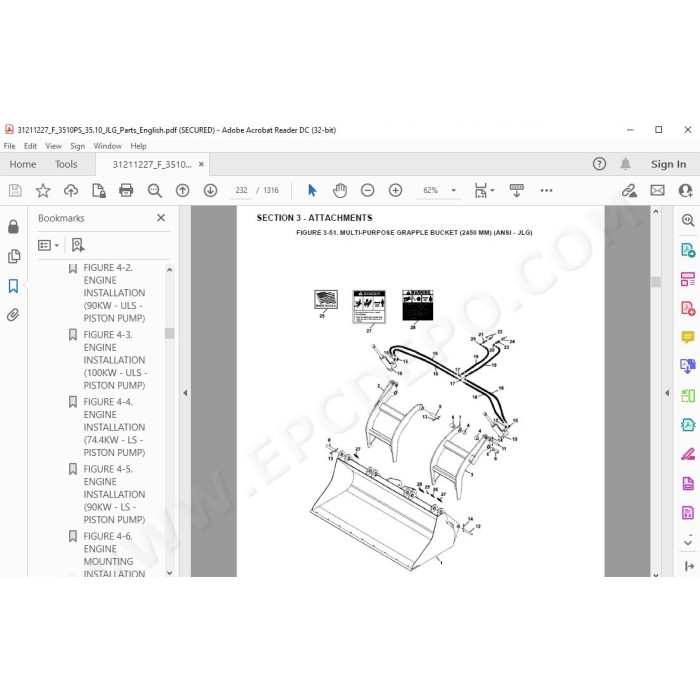Click the document scroll-down arrow

tap(656, 575)
